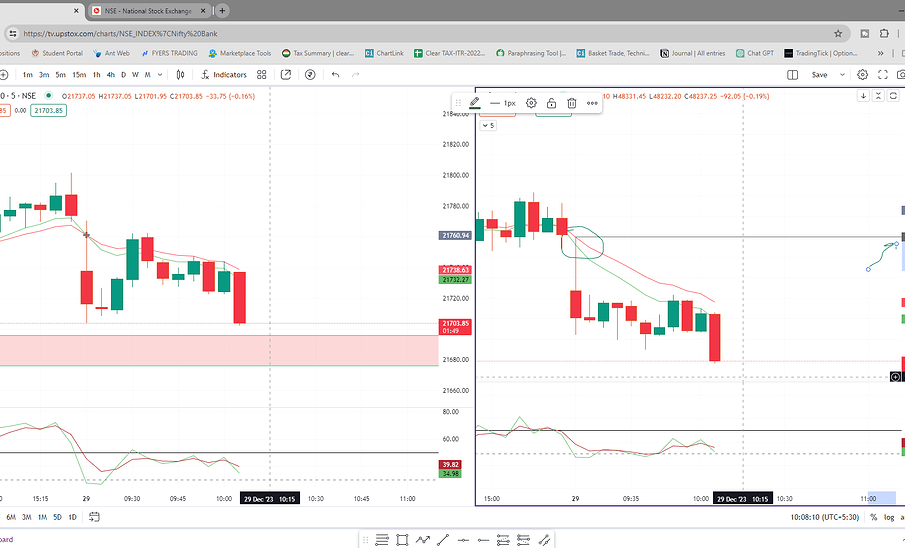Screen dimensions: 905x548
Task: Open drawing settings gear in floating toolbar
Action: (x=531, y=103)
